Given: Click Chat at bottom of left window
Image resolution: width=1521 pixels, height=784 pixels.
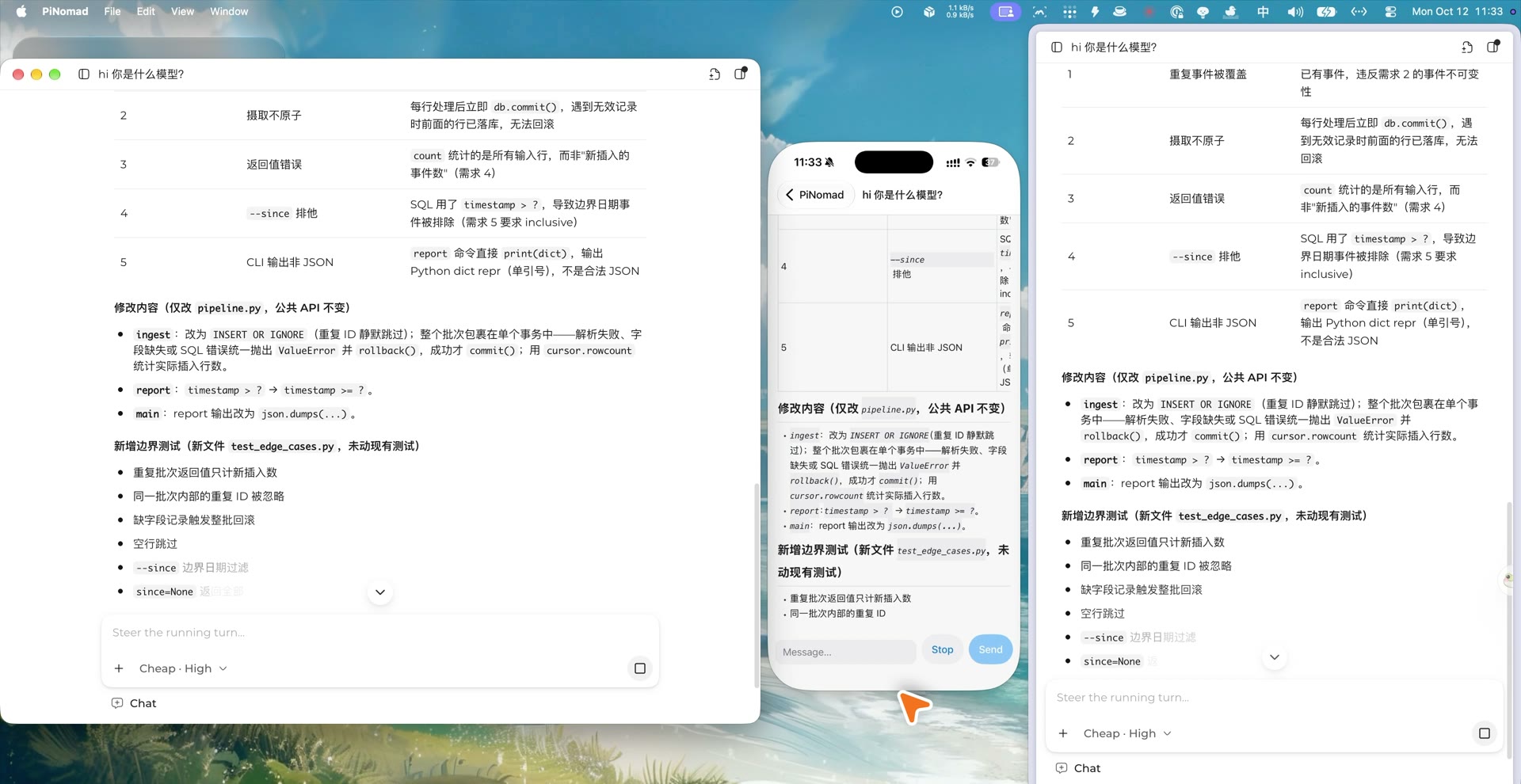Looking at the screenshot, I should (x=134, y=703).
